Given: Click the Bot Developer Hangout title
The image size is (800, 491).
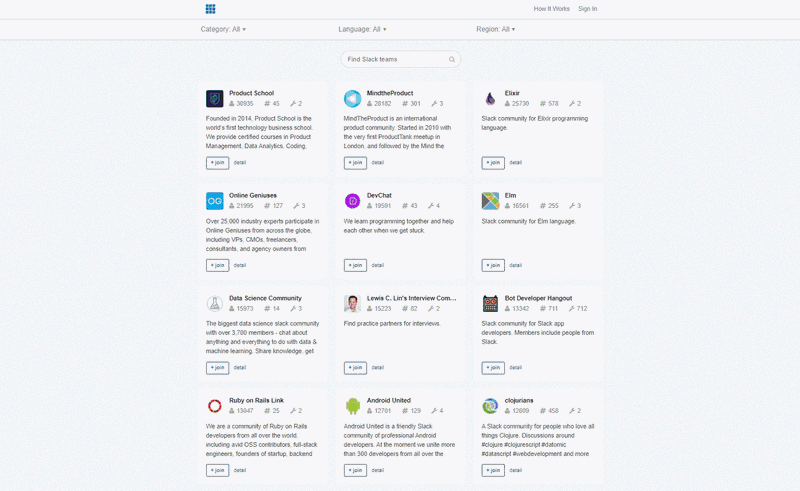Looking at the screenshot, I should 538,298.
